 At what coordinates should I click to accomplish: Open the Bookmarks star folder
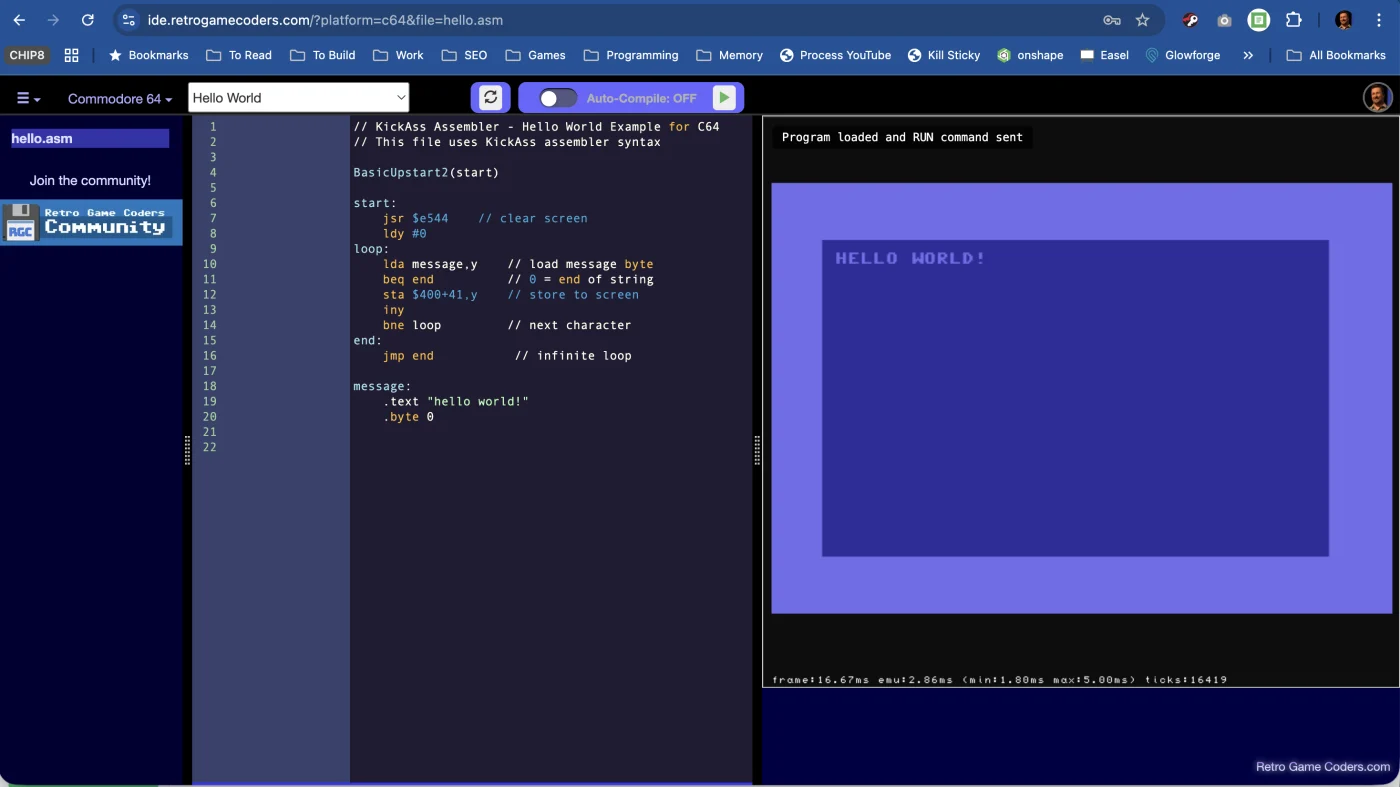point(148,55)
